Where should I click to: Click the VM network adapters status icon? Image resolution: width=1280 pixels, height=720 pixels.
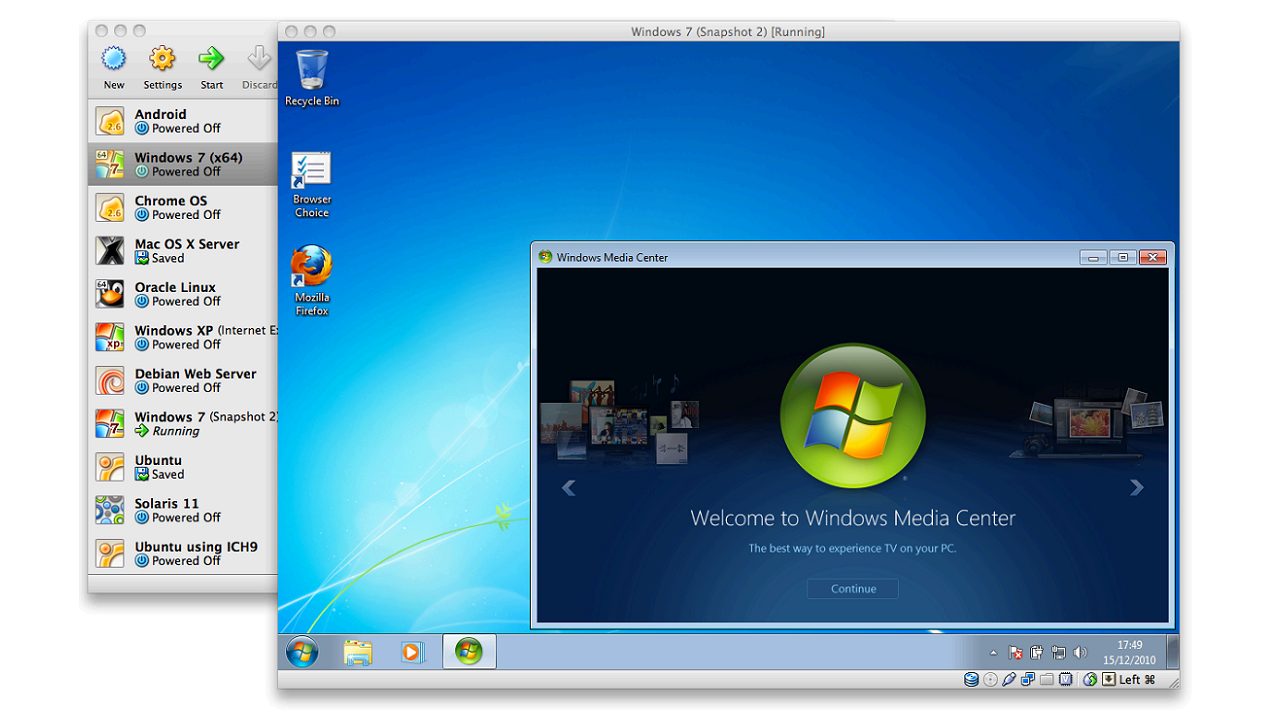pos(1028,679)
